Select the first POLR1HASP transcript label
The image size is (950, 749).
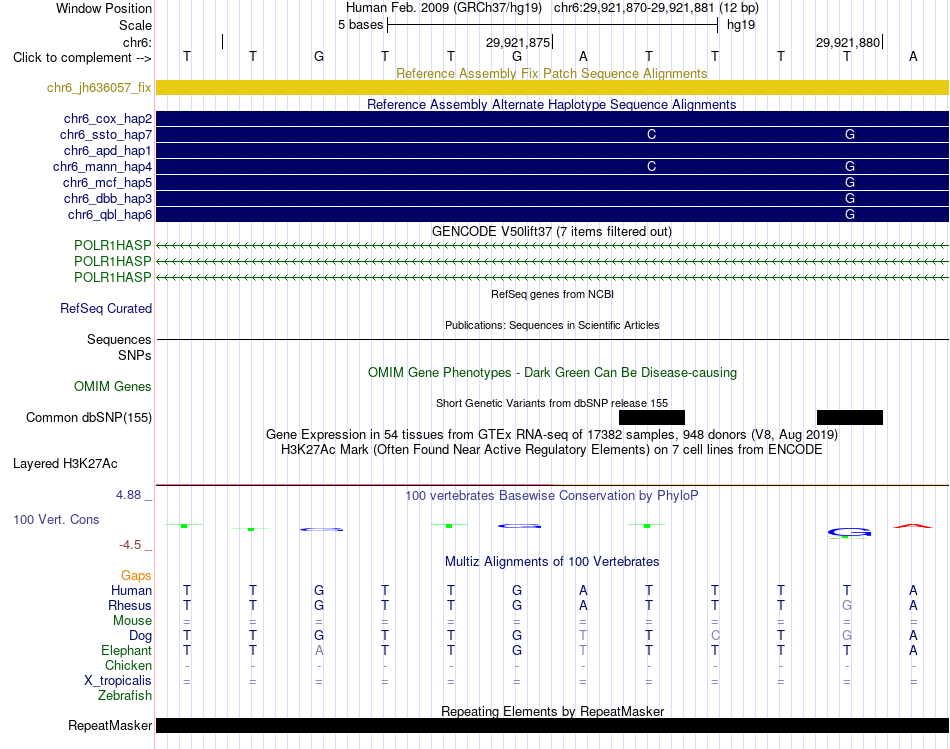coord(112,245)
